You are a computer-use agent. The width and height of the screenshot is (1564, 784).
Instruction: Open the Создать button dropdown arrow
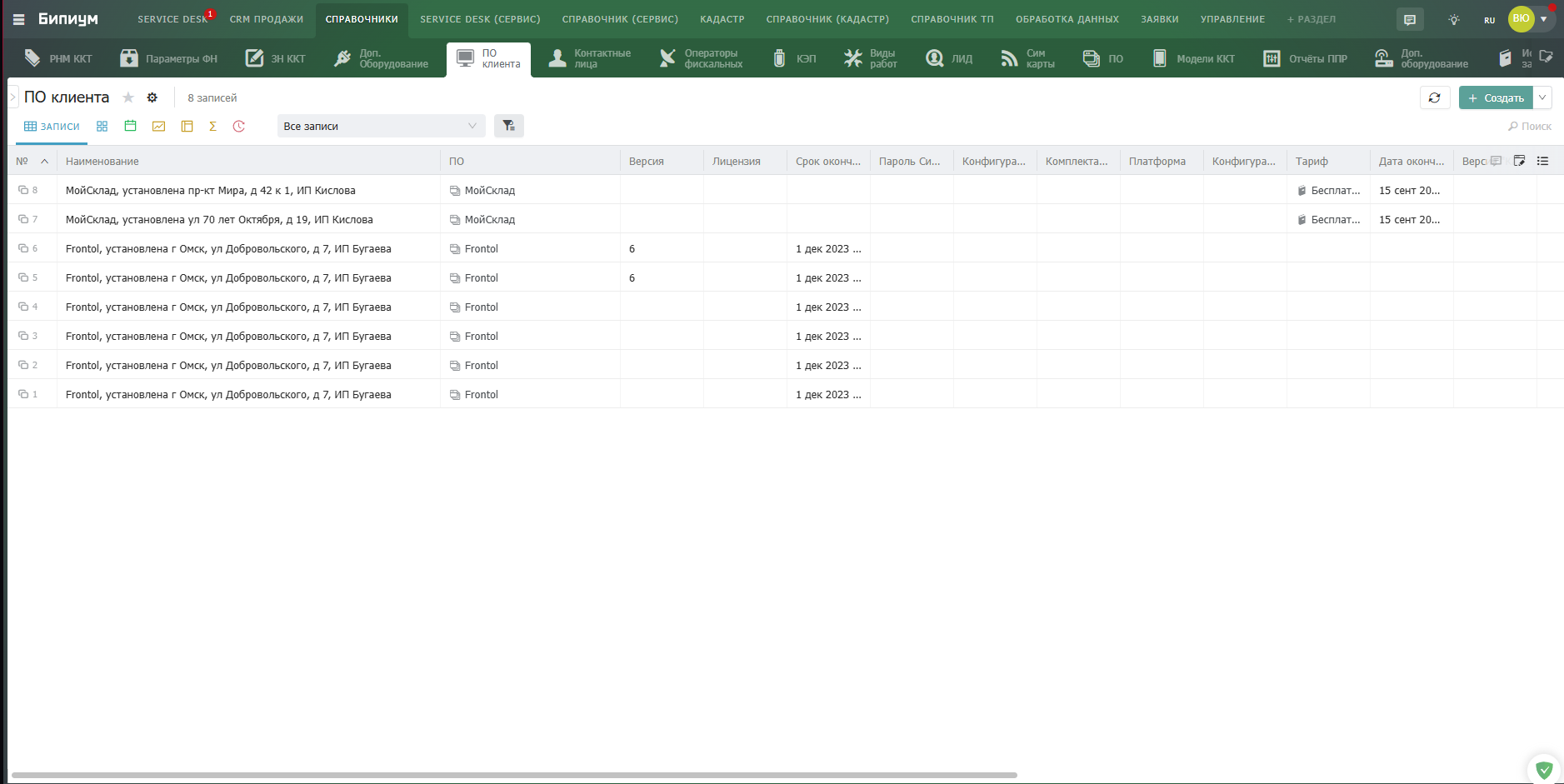click(x=1542, y=97)
